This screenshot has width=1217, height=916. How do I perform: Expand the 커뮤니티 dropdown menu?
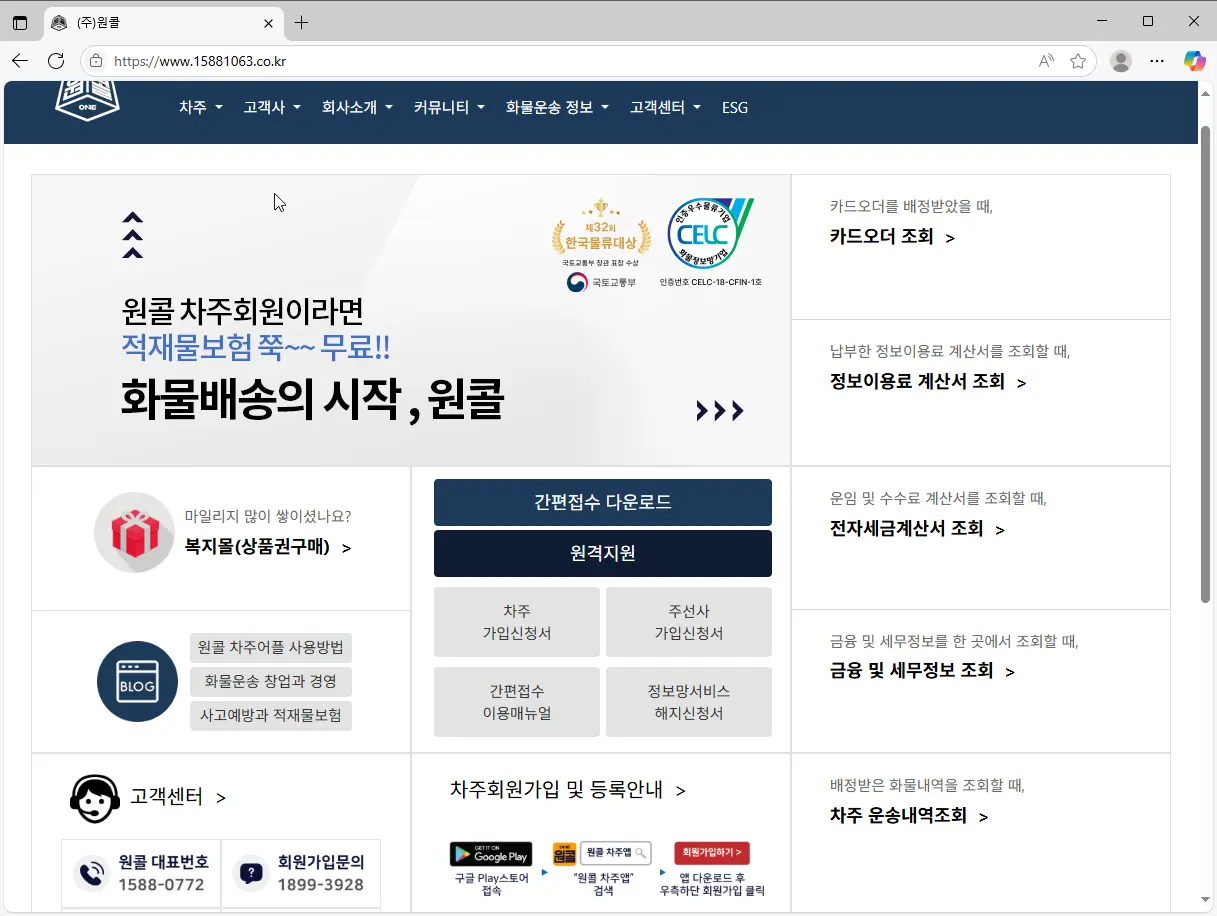coord(449,107)
